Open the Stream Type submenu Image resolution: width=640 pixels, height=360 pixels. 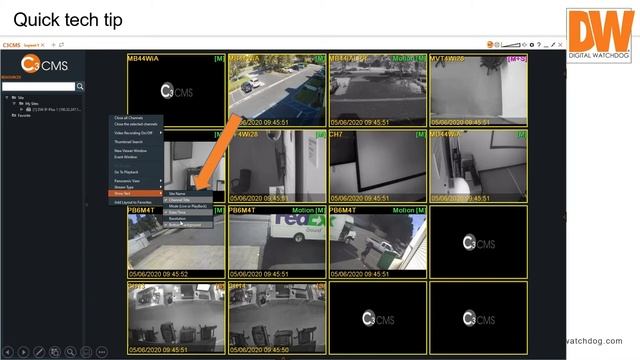coord(136,187)
